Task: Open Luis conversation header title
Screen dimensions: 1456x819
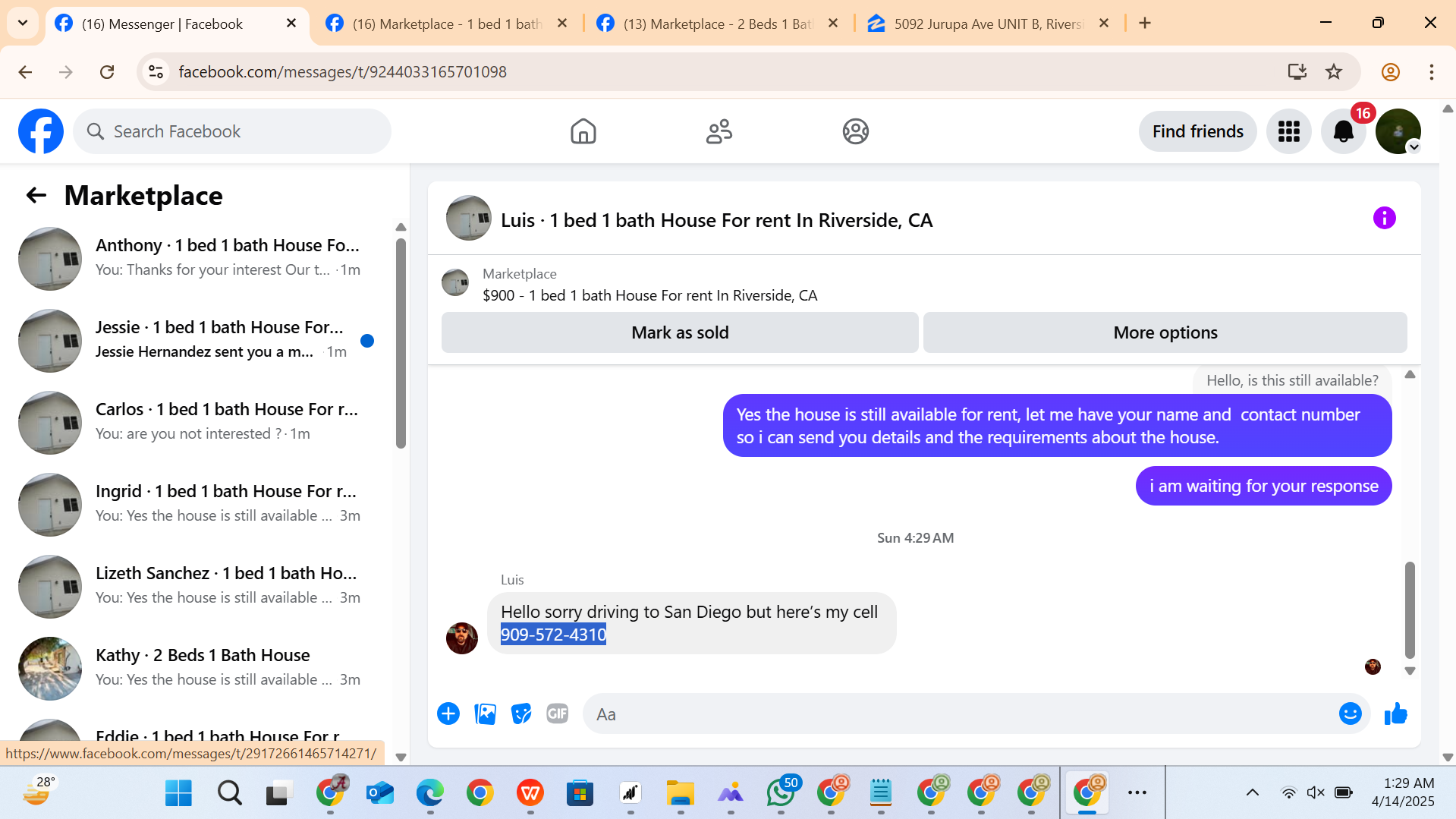Action: (716, 220)
